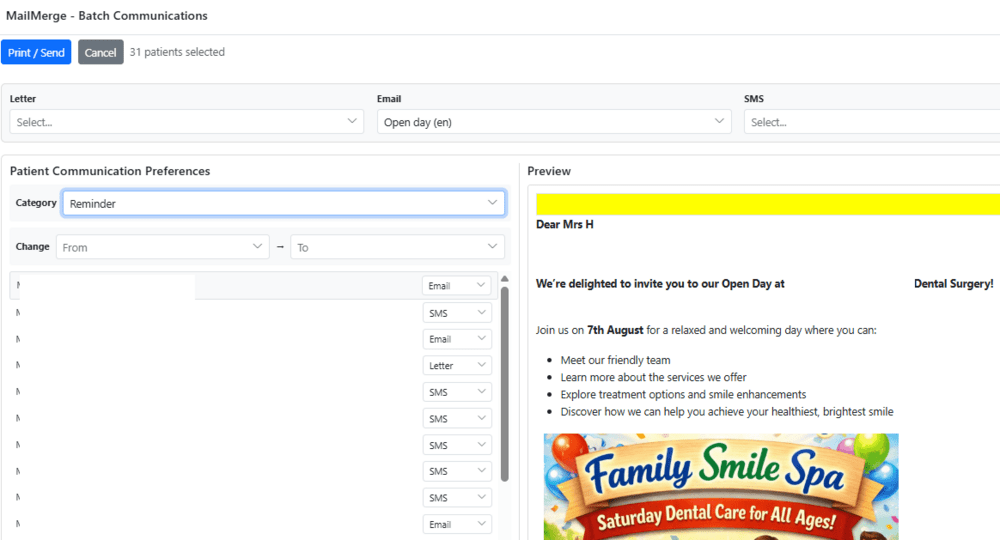The height and width of the screenshot is (540, 1000).
Task: Click the Dear Mrs H greeting text
Action: (564, 224)
